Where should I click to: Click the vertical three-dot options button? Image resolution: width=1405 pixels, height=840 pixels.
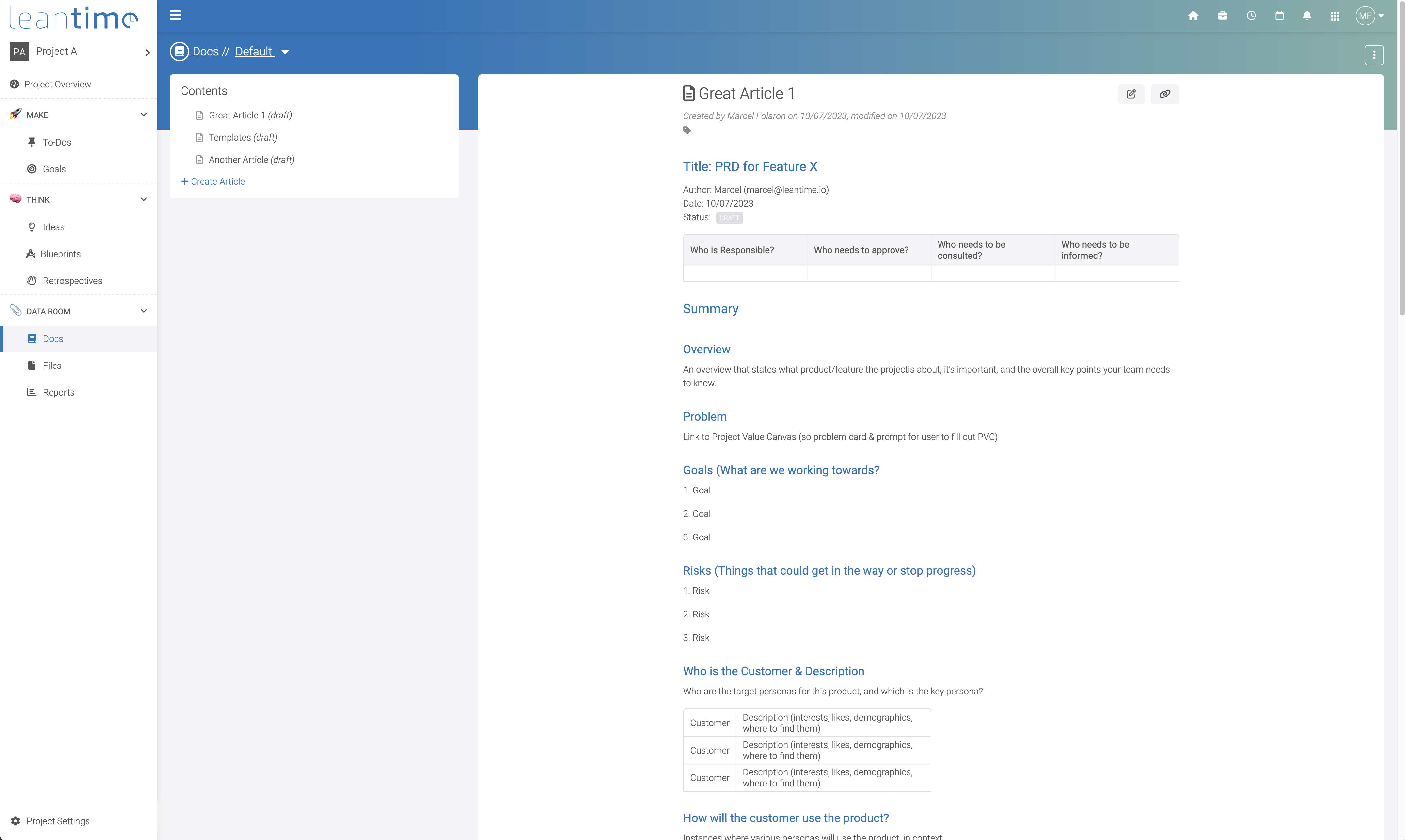1374,55
